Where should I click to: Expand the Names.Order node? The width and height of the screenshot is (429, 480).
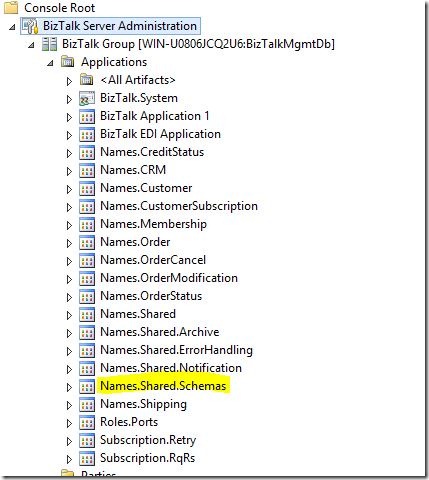coord(69,243)
